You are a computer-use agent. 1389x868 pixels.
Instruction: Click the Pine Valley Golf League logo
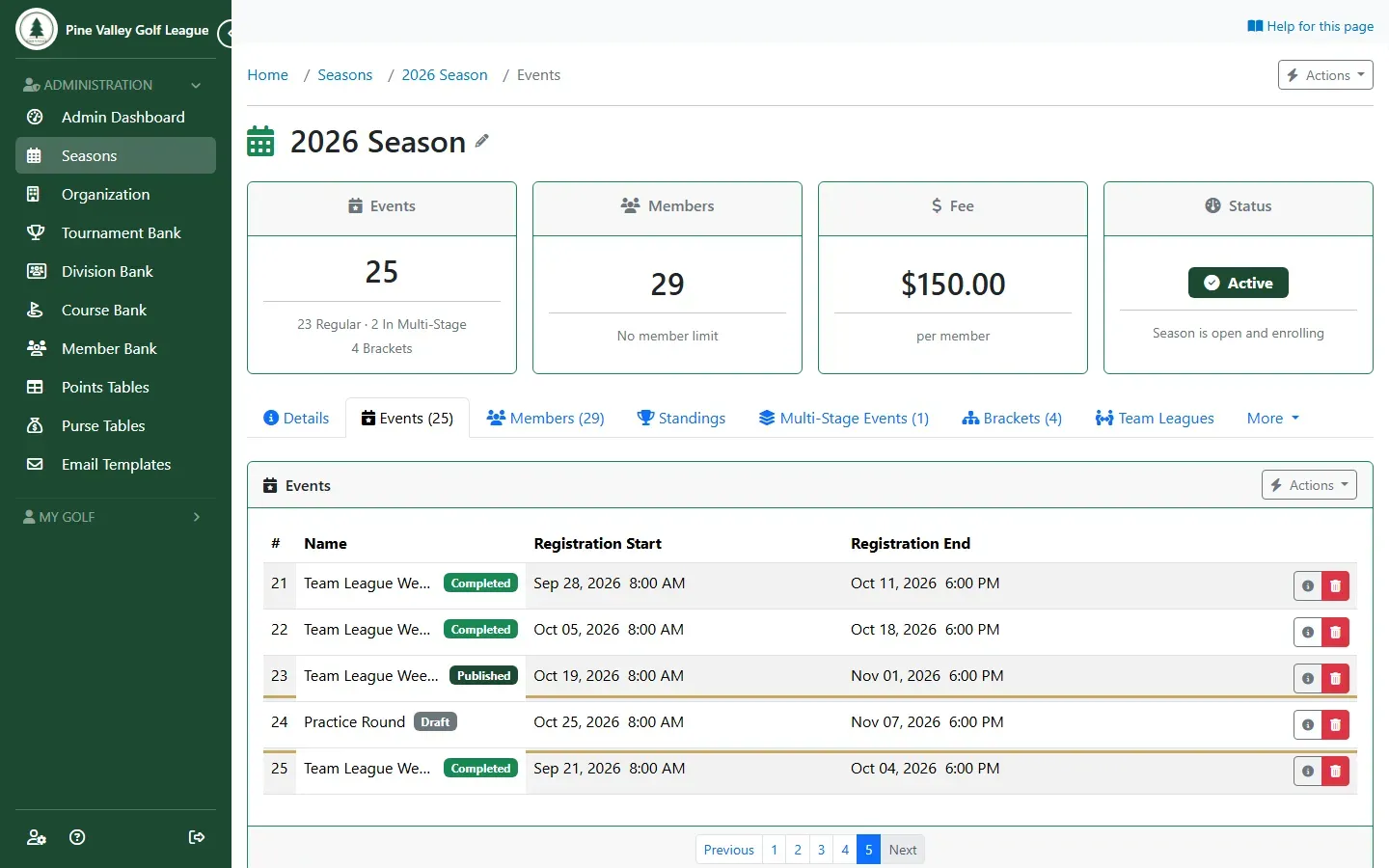37,29
